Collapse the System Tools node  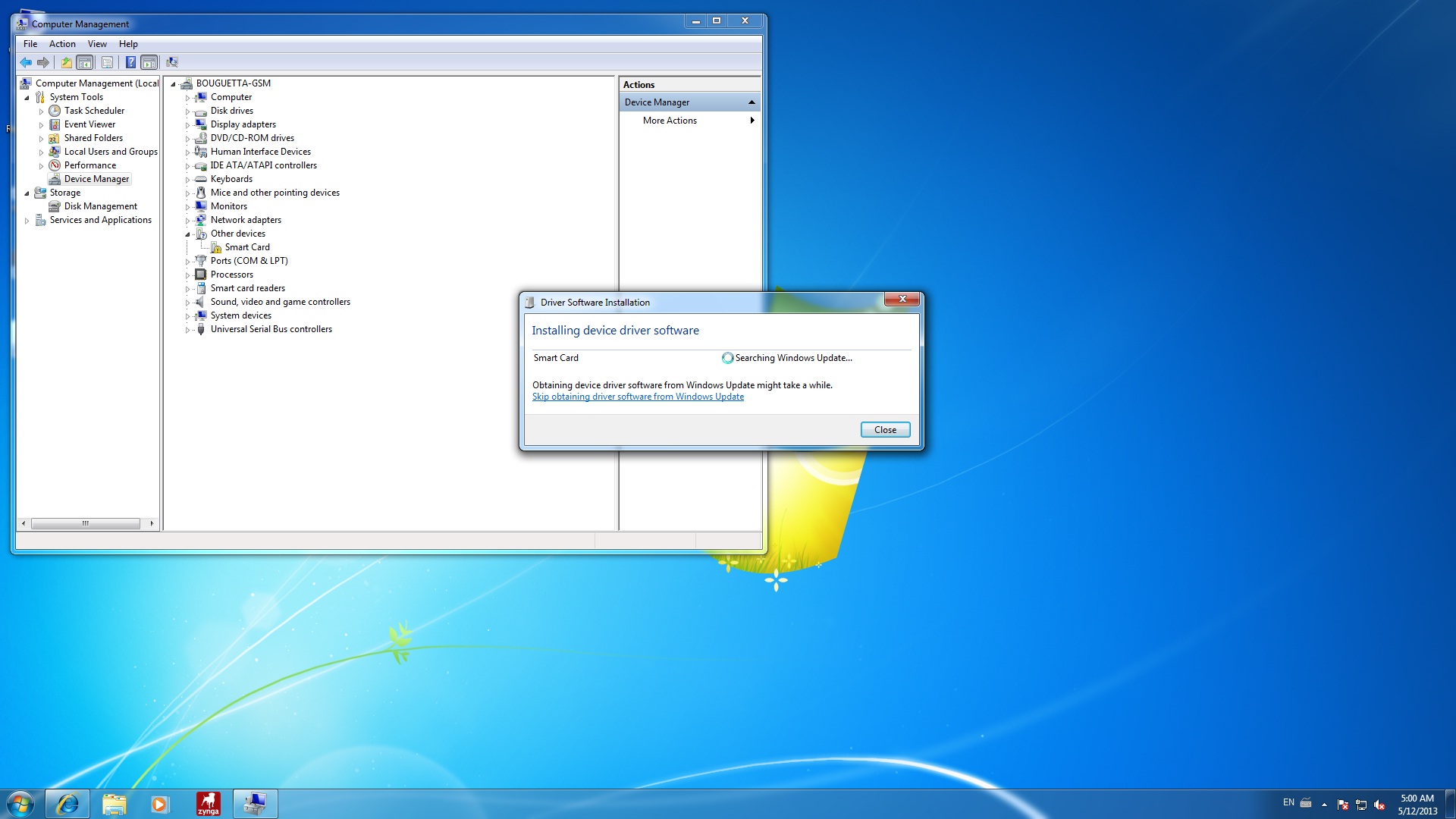click(27, 97)
